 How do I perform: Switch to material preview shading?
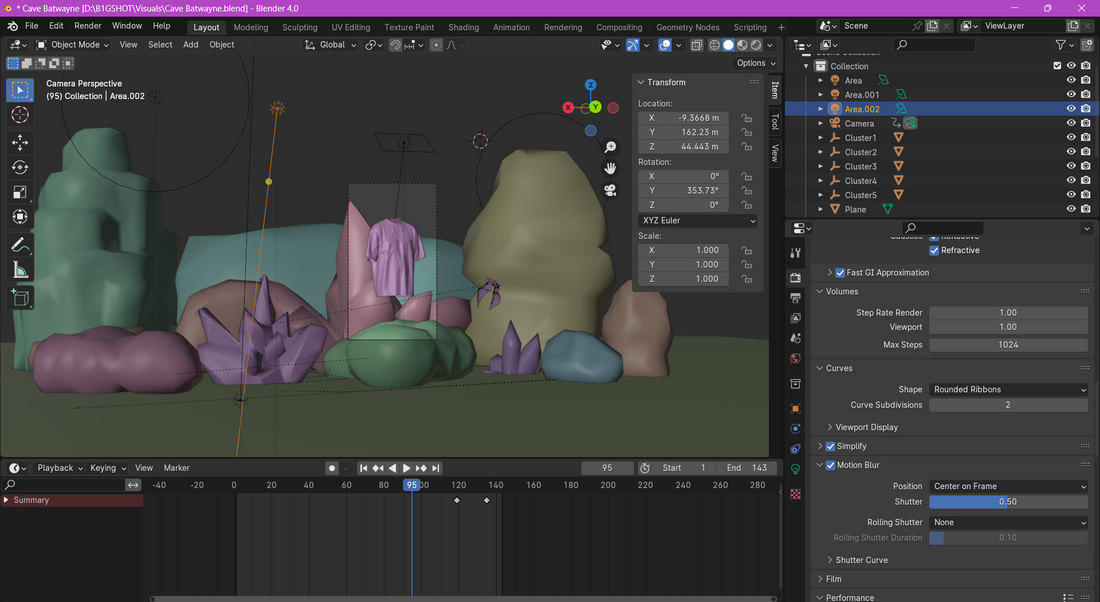click(x=742, y=45)
